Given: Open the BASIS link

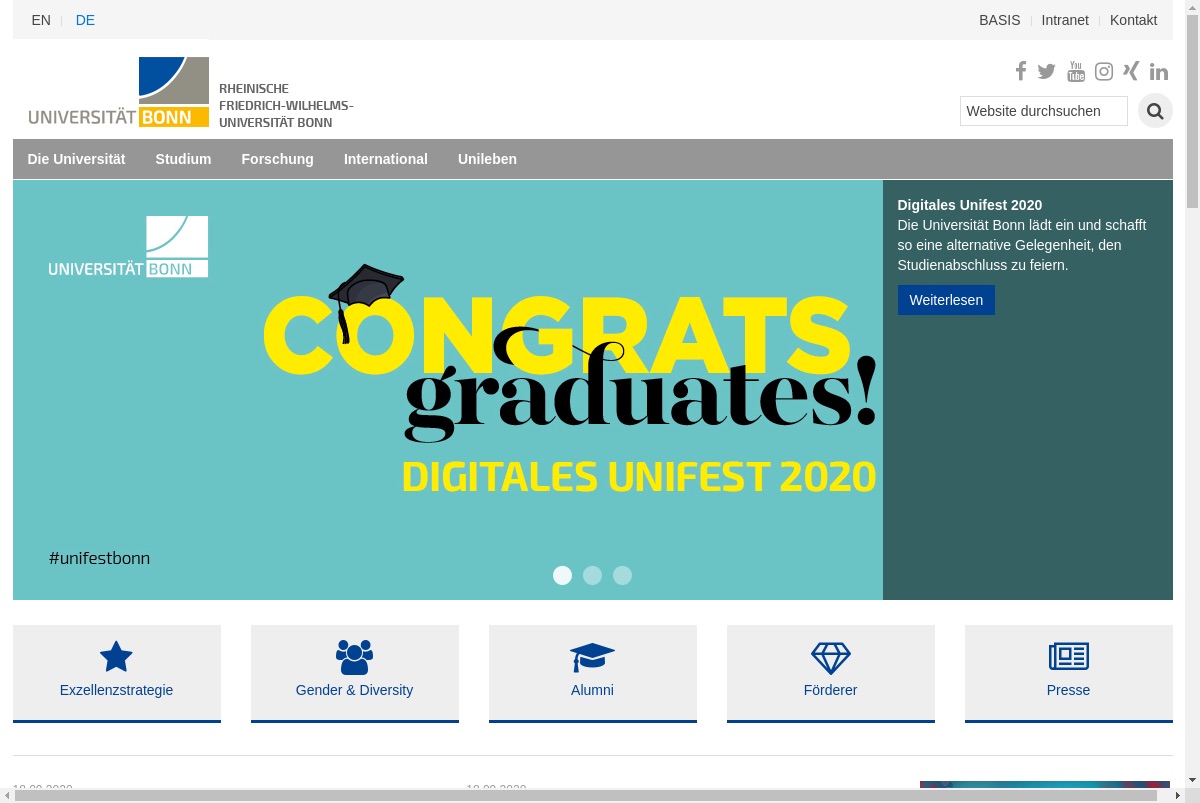Looking at the screenshot, I should (x=999, y=20).
